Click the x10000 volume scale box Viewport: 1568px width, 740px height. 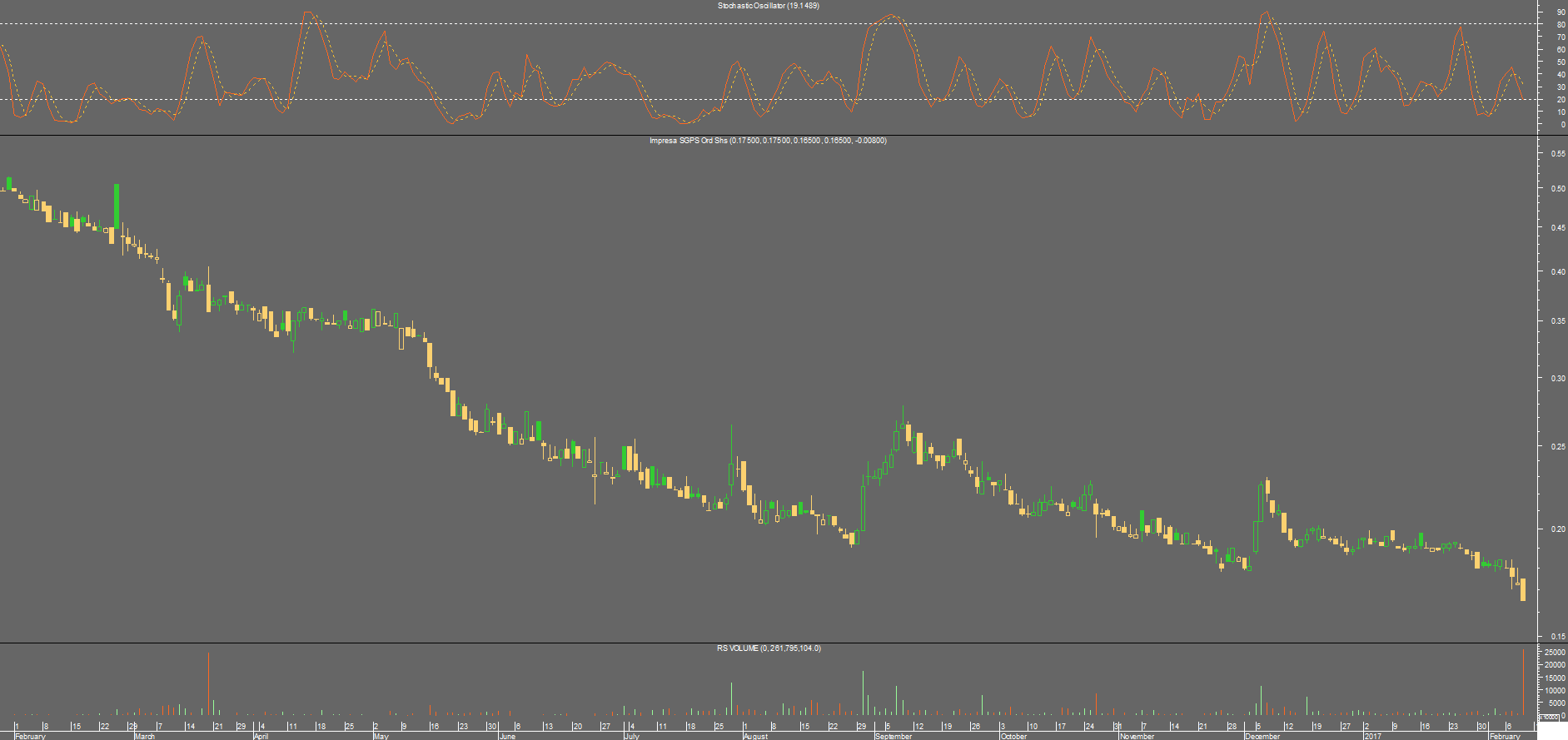(x=1547, y=717)
